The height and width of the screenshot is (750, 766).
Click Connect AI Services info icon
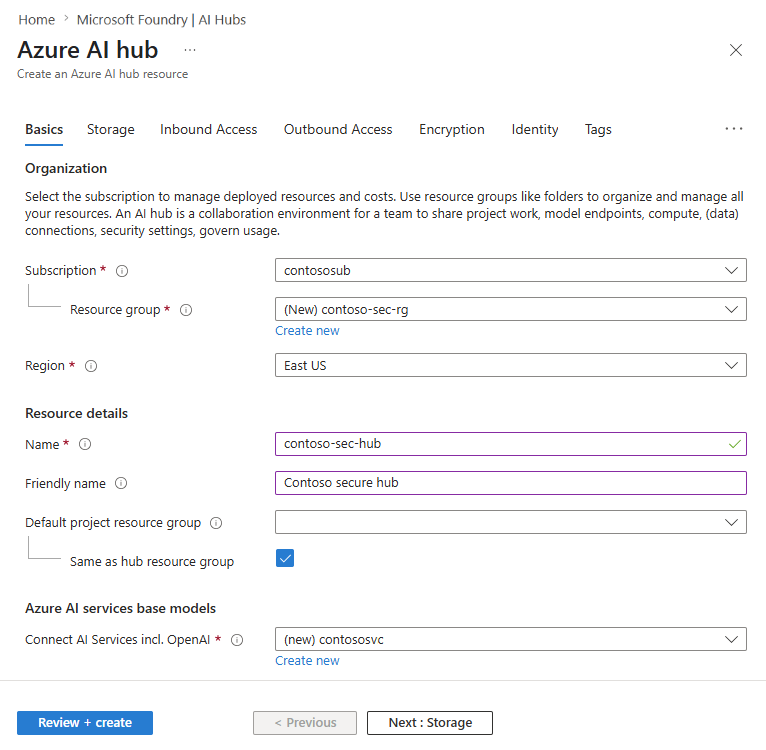click(237, 640)
